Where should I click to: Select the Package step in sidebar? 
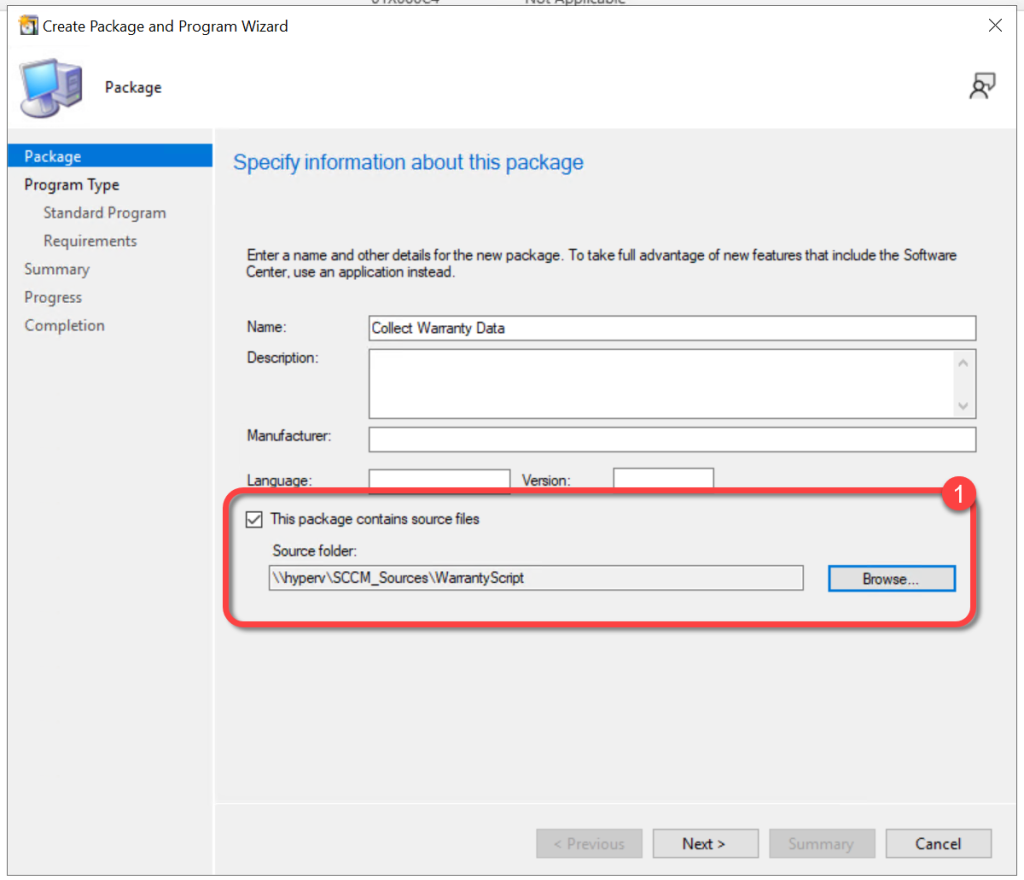(53, 157)
